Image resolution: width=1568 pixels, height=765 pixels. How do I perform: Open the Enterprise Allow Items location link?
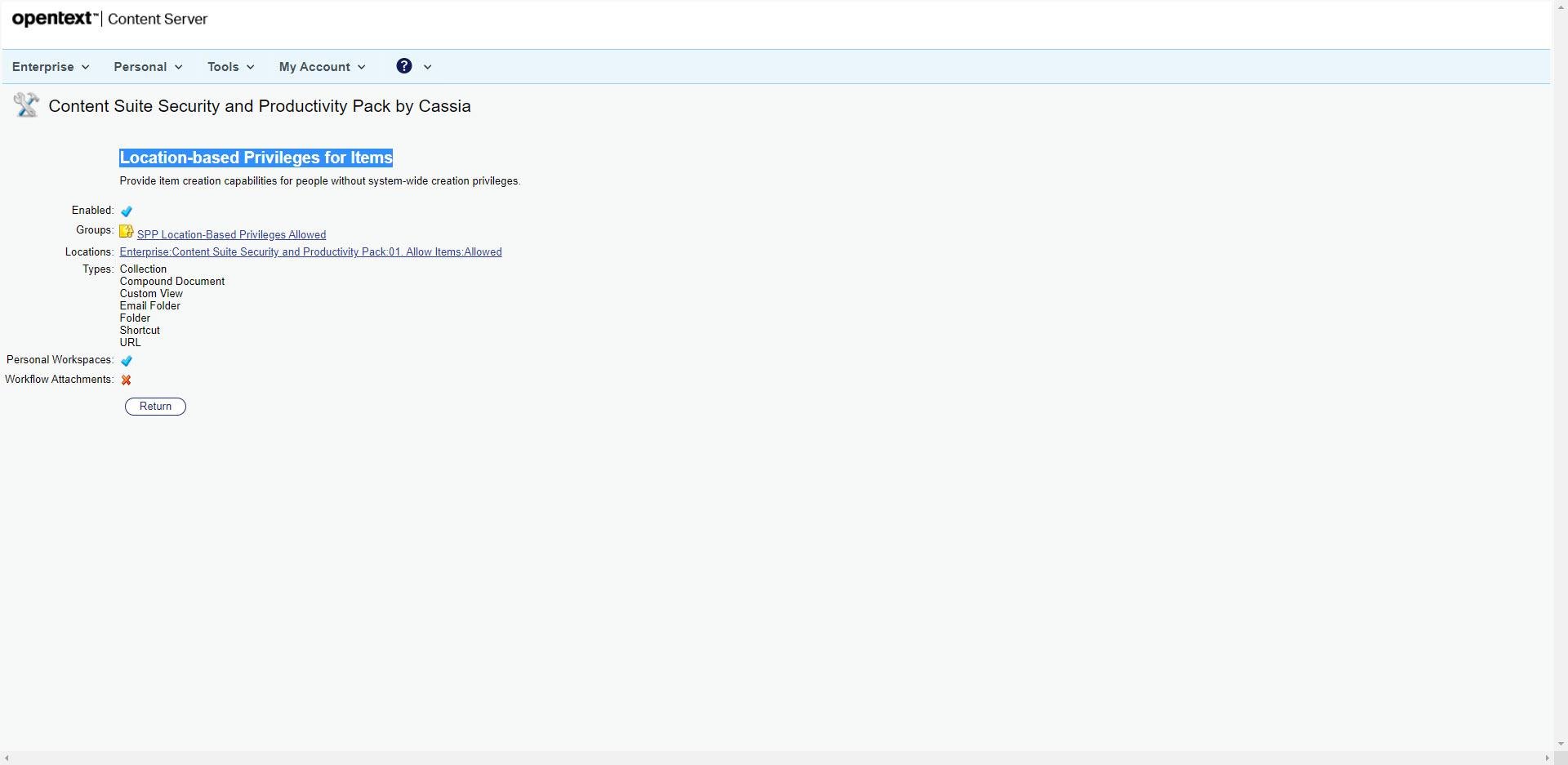pyautogui.click(x=310, y=252)
